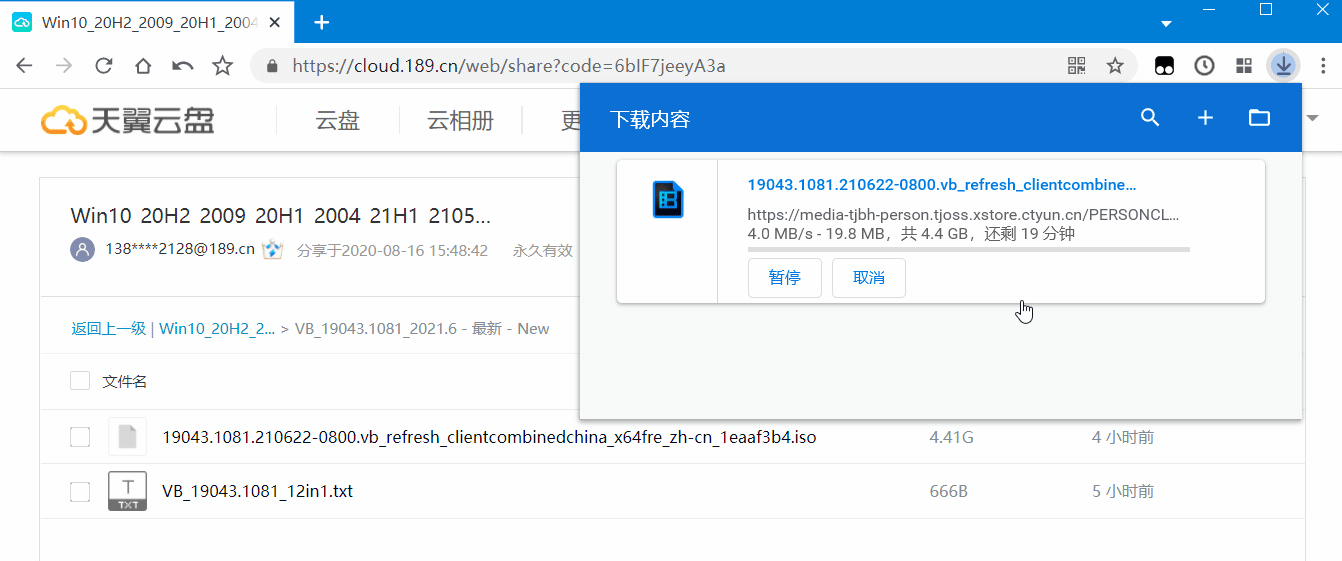Viewport: 1342px width, 561px height.
Task: Open the extensions grid icon
Action: 1244,66
